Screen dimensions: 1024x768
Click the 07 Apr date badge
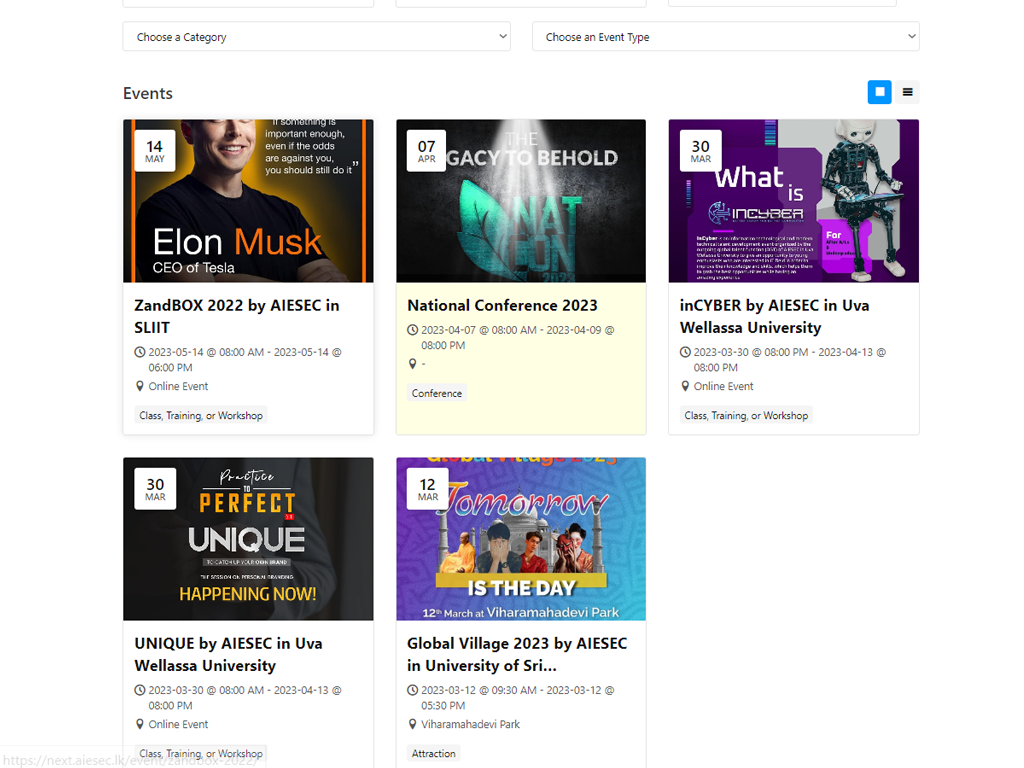427,151
